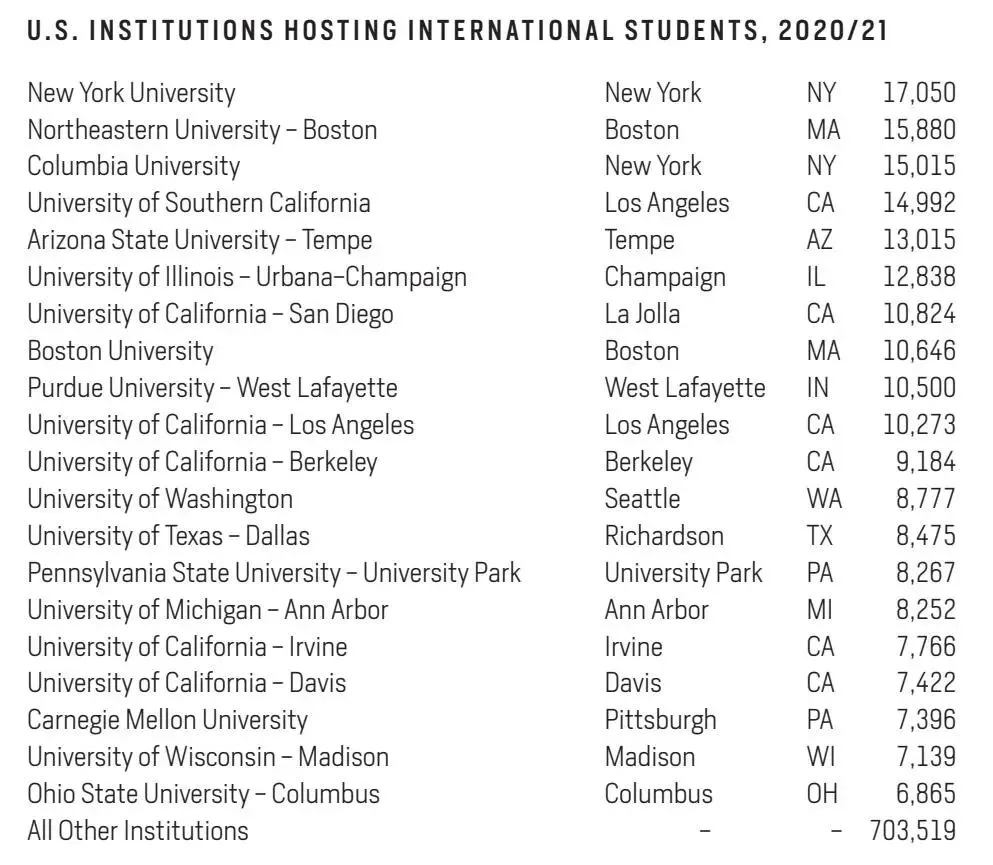993x865 pixels.
Task: Click the 7,766 student count for Irvine
Action: click(x=925, y=647)
